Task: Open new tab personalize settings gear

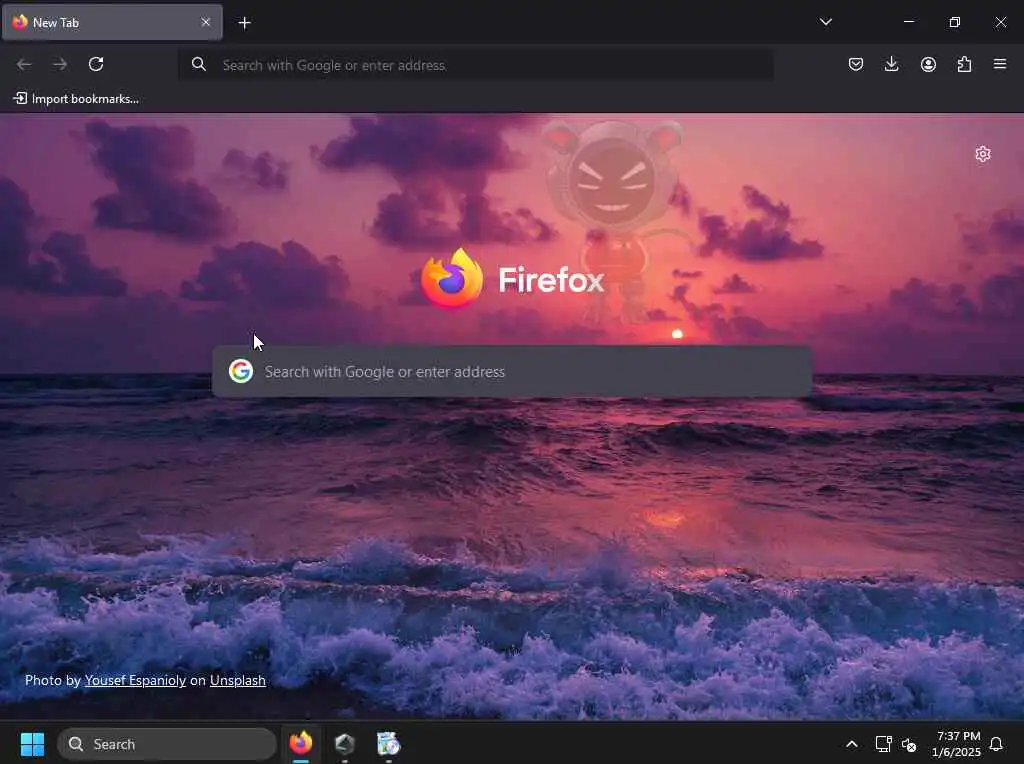Action: coord(983,154)
